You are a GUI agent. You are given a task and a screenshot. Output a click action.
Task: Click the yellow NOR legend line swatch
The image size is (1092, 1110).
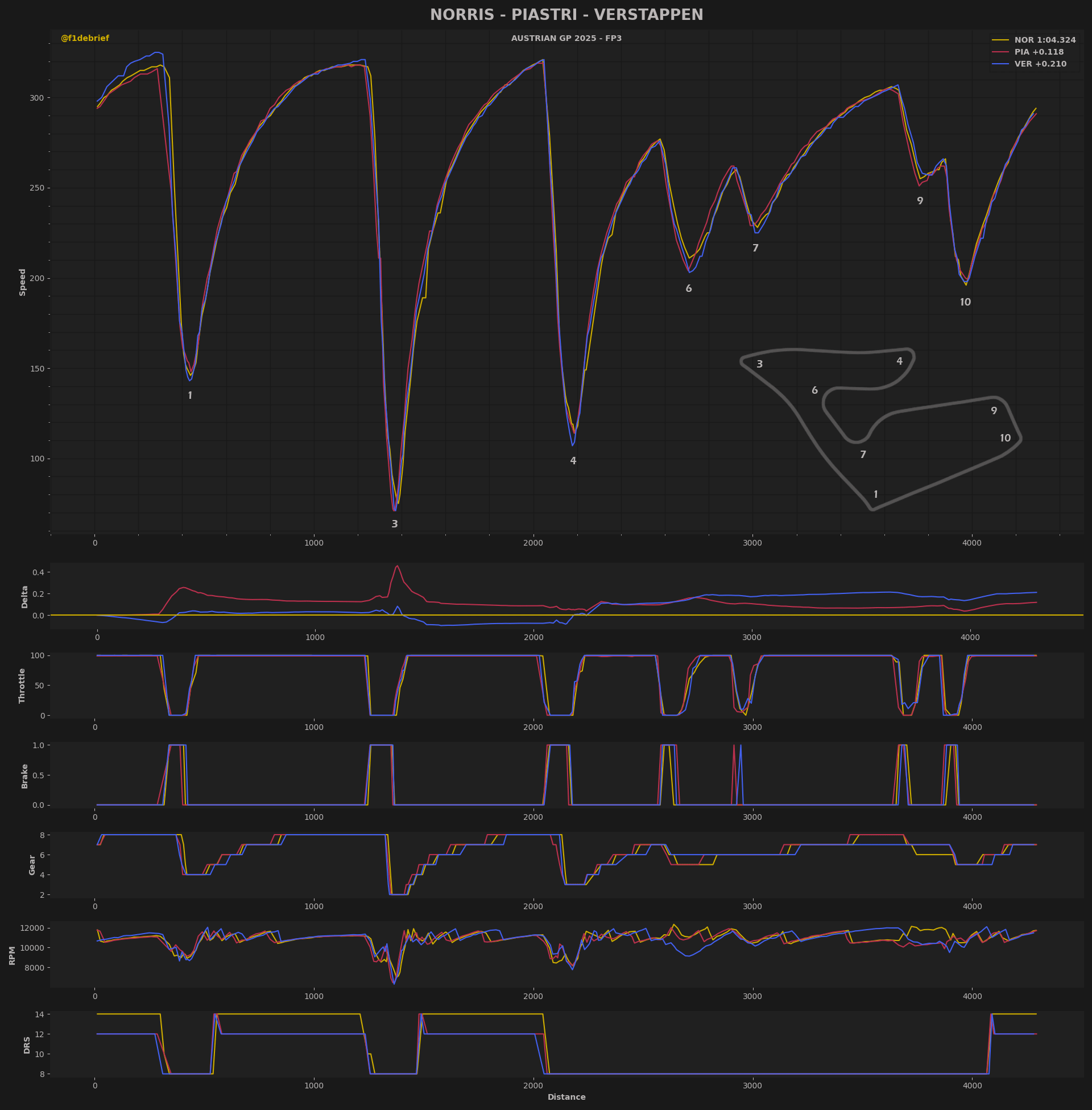click(1000, 40)
